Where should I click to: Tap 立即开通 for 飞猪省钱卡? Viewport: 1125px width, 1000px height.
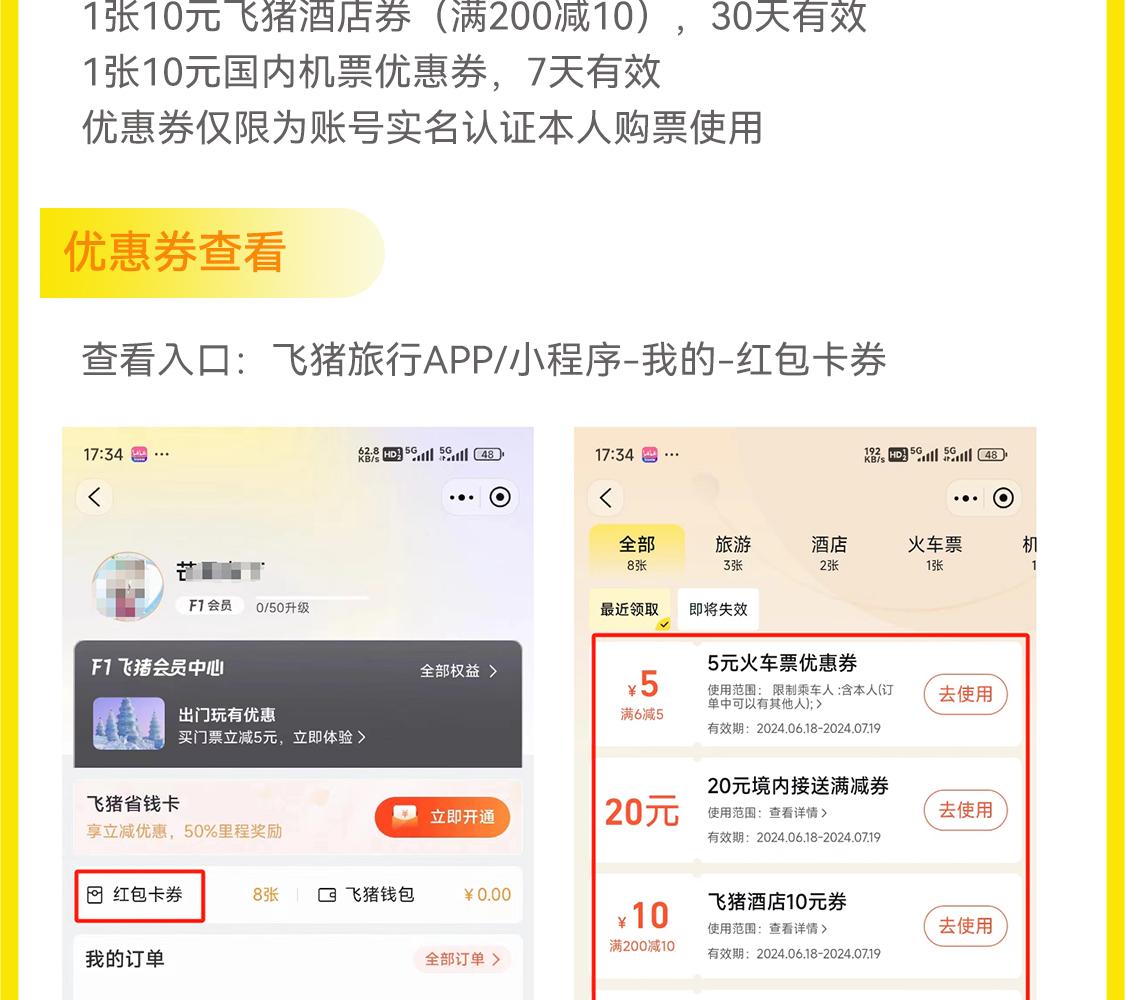click(x=443, y=817)
